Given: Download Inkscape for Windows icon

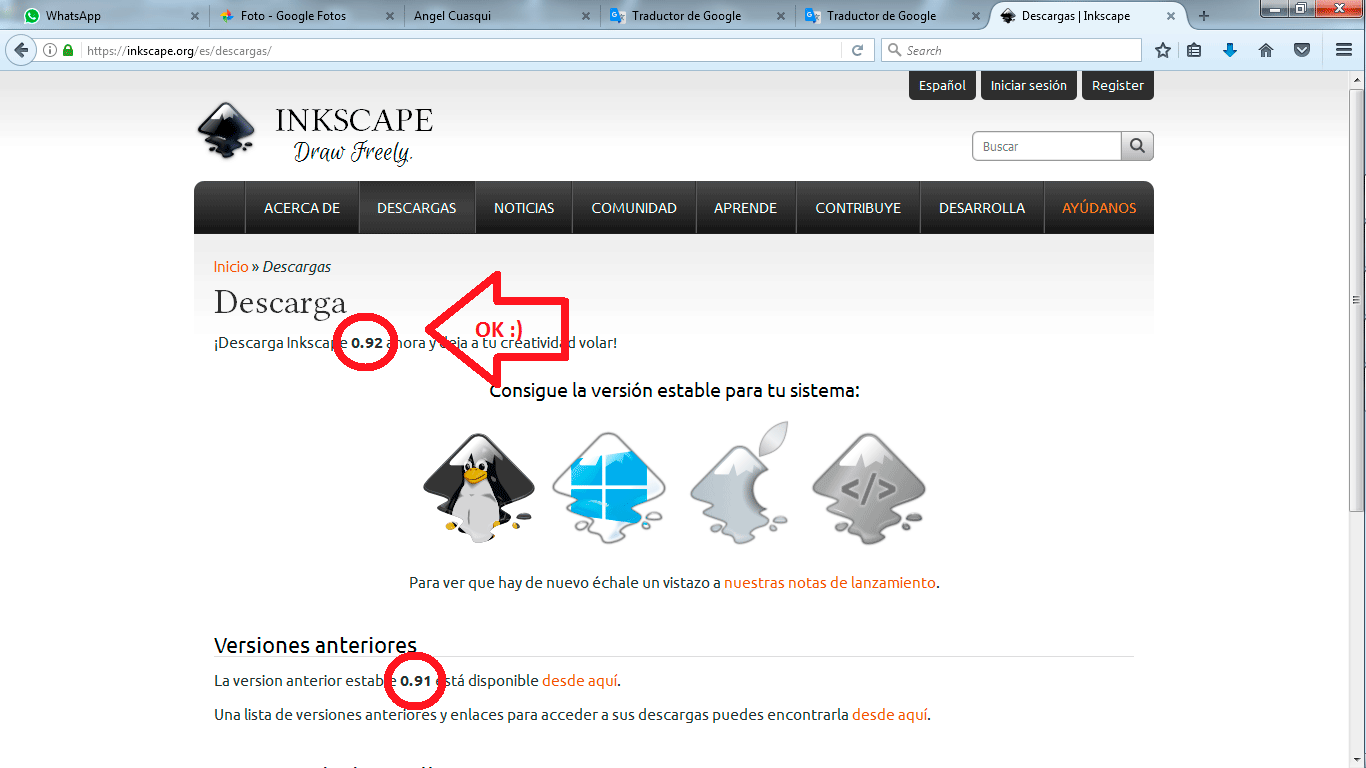Looking at the screenshot, I should tap(608, 488).
